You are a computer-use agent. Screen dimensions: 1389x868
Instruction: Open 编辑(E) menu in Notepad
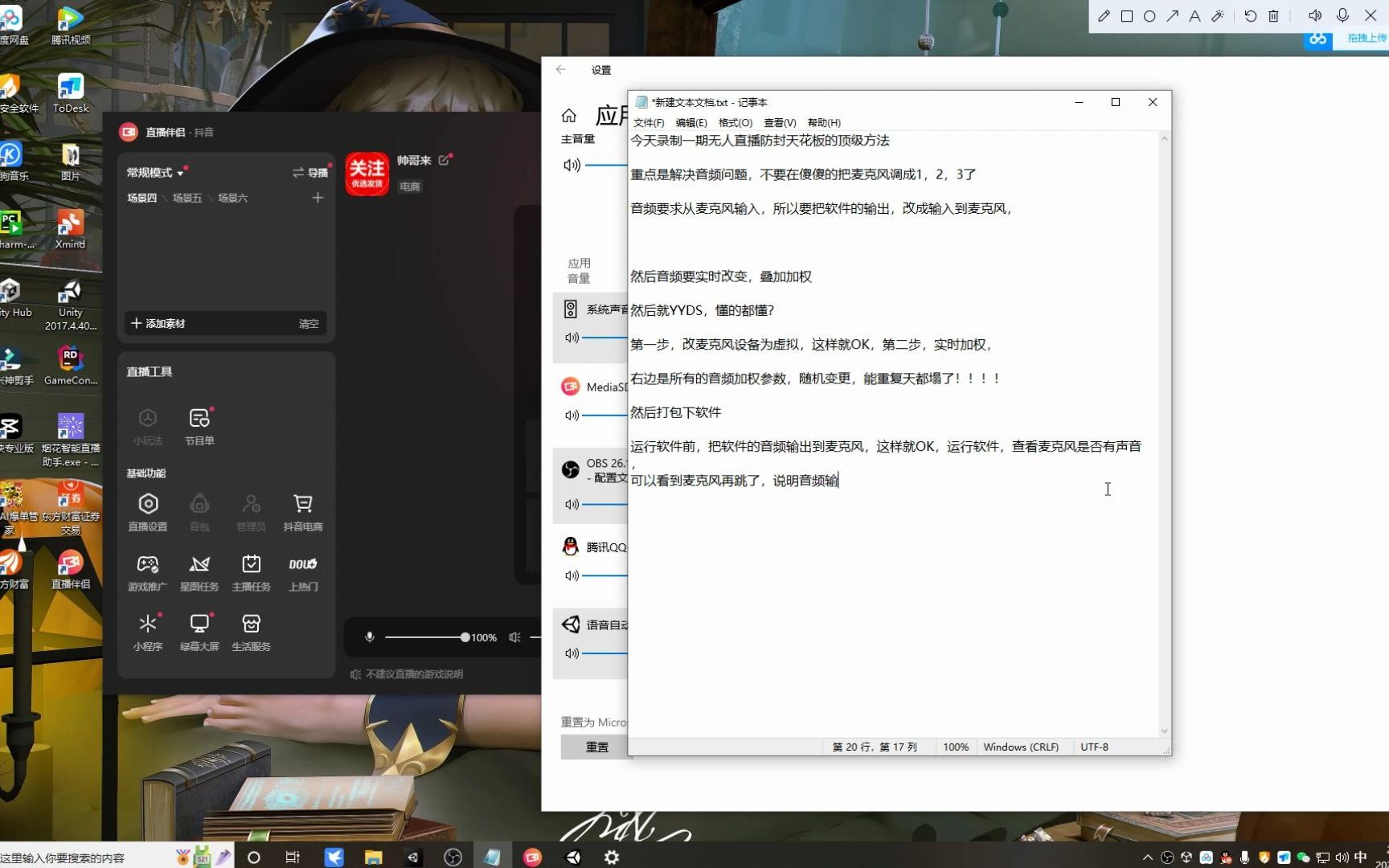(x=691, y=123)
